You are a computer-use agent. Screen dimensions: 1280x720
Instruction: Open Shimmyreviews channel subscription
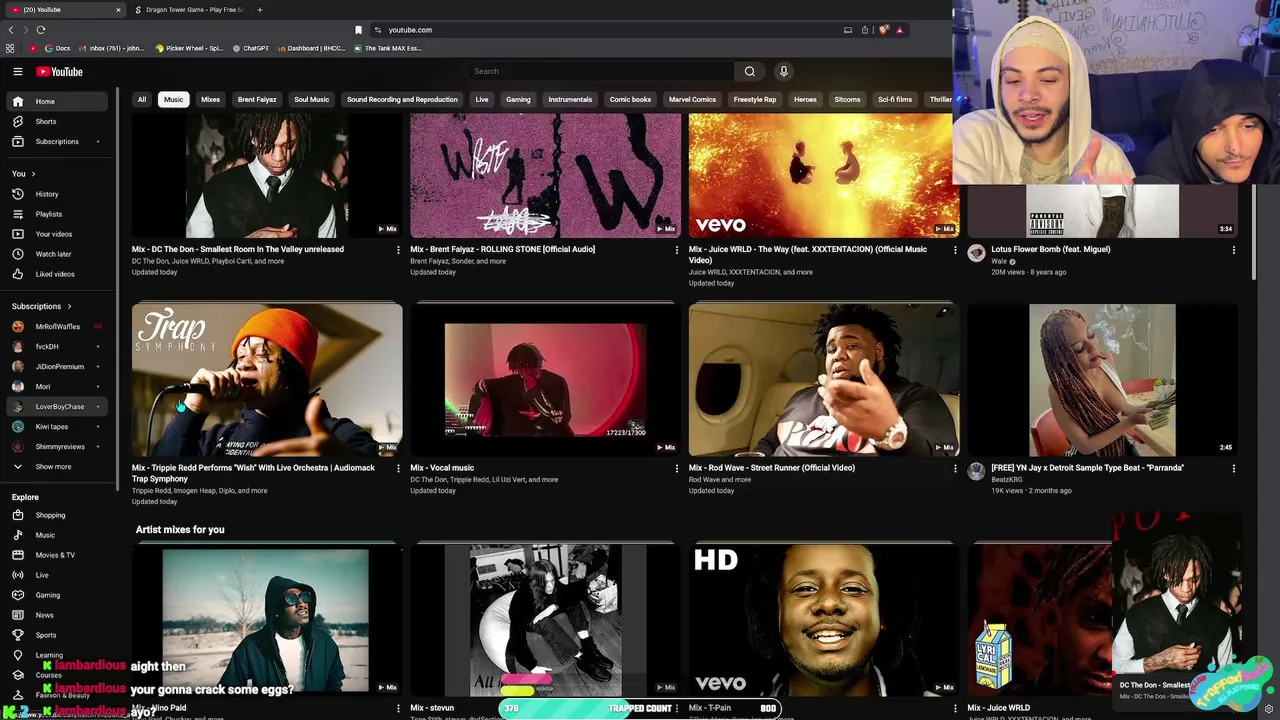pyautogui.click(x=57, y=446)
